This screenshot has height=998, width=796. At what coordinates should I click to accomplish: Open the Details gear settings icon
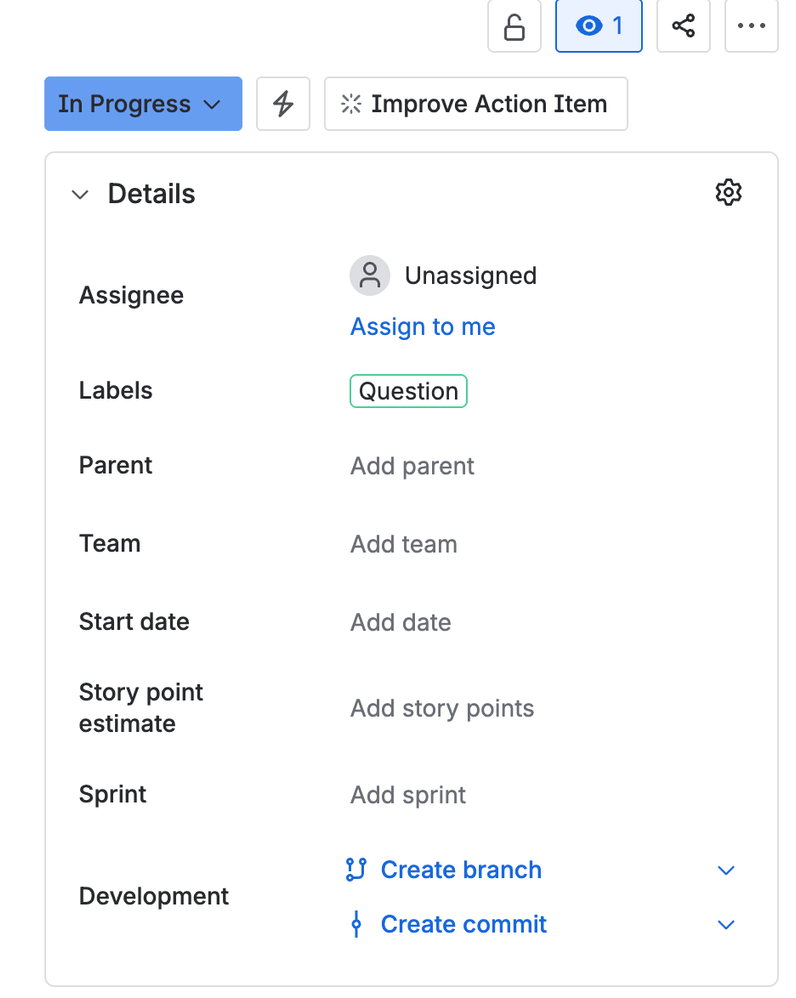(729, 192)
